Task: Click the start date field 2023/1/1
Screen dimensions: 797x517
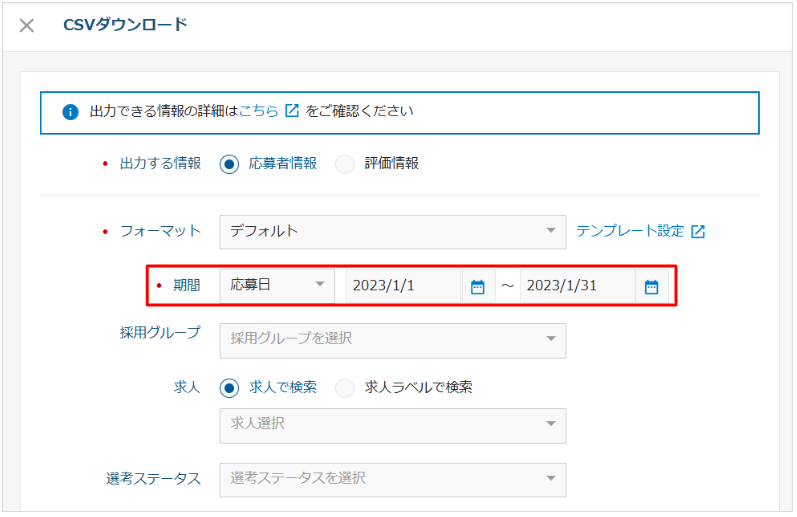Action: 404,286
